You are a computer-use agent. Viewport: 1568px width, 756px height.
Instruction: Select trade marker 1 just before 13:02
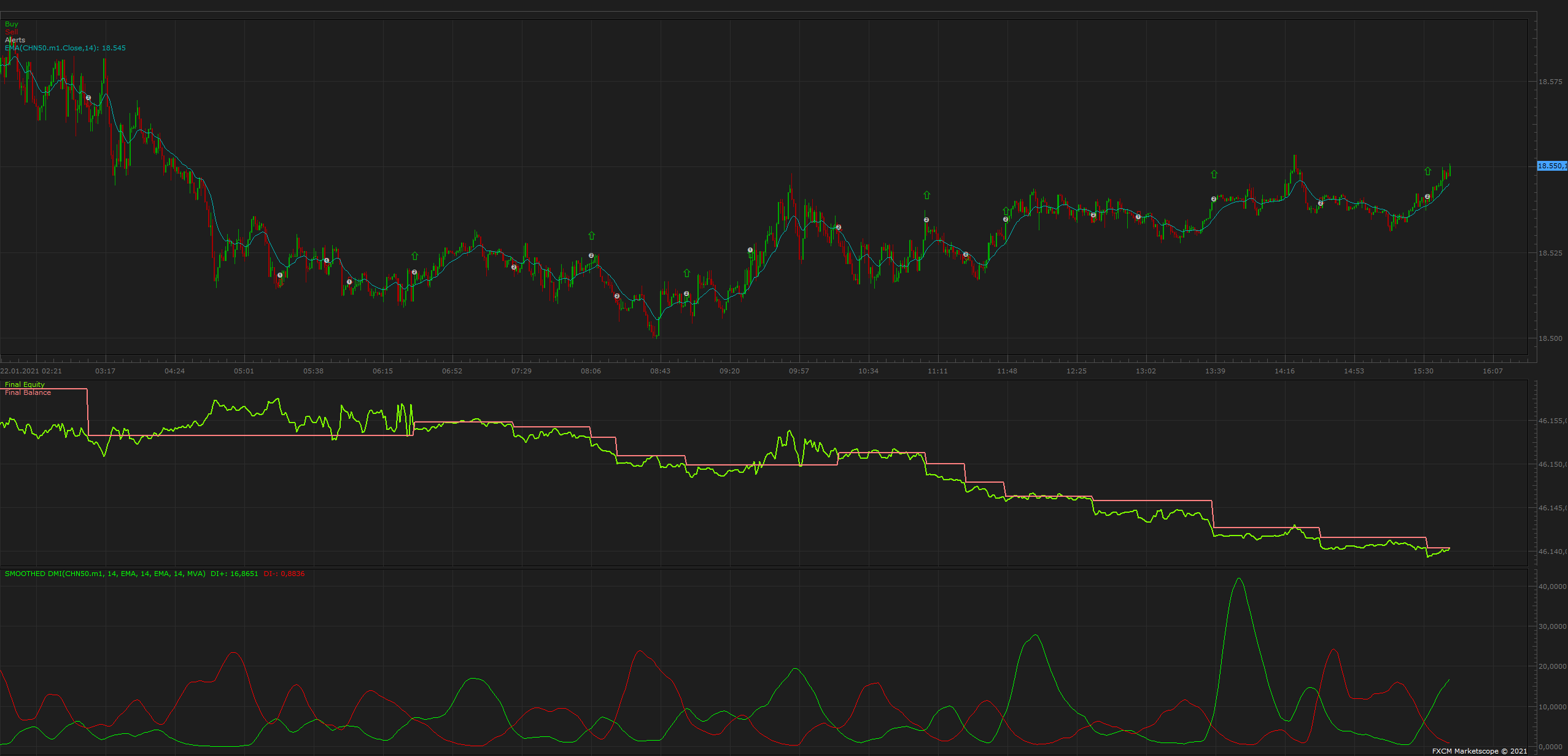pyautogui.click(x=1138, y=217)
